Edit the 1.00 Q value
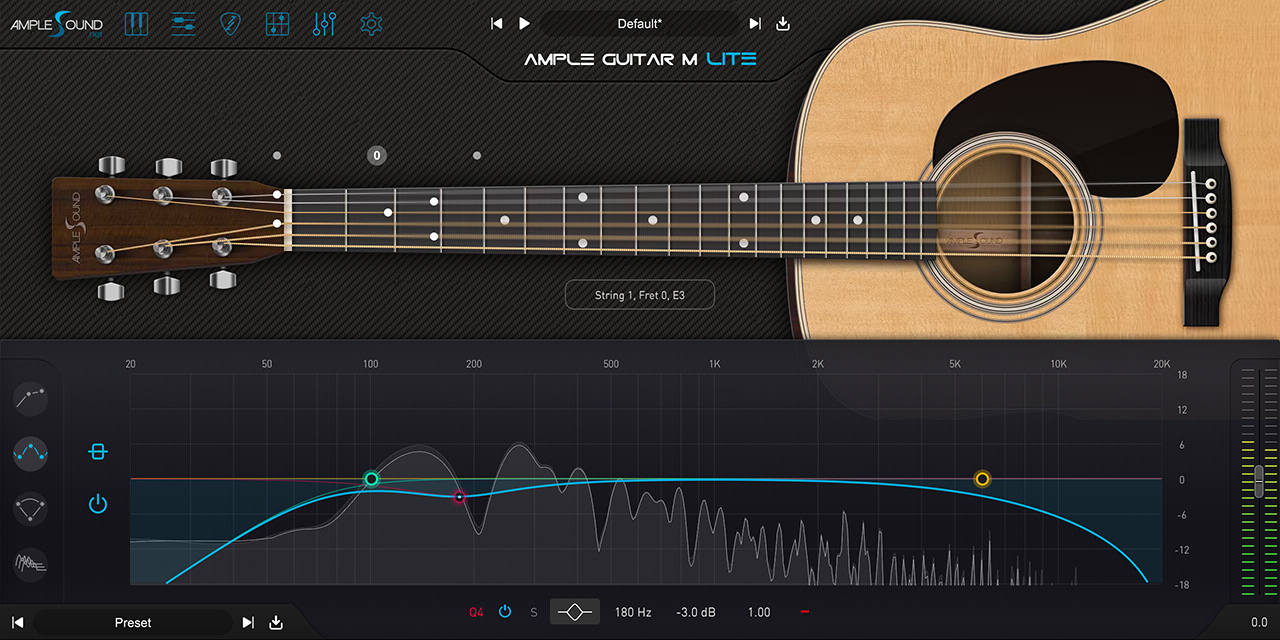Viewport: 1280px width, 640px height. tap(759, 612)
